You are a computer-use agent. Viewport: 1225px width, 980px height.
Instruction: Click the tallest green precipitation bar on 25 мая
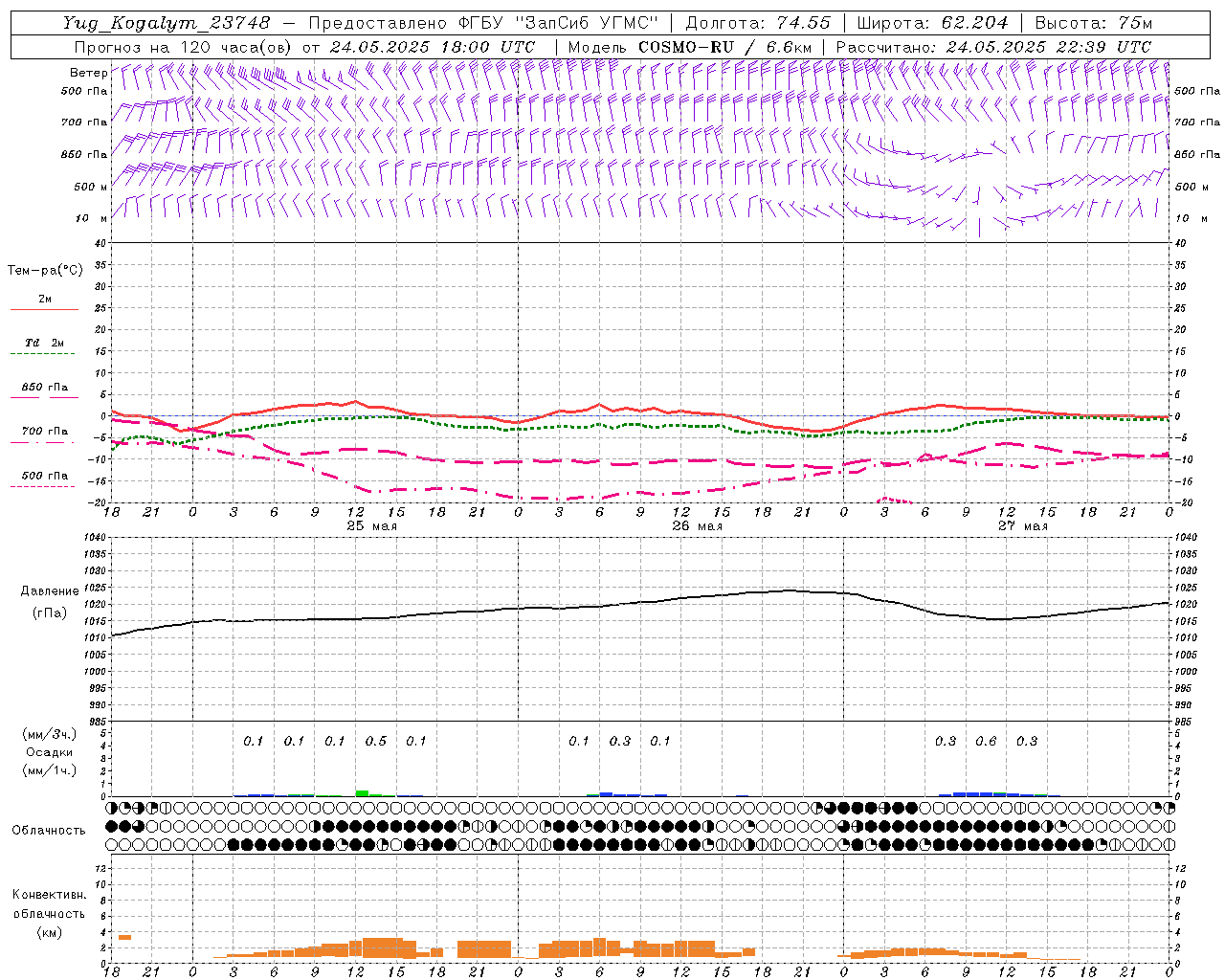pyautogui.click(x=362, y=792)
